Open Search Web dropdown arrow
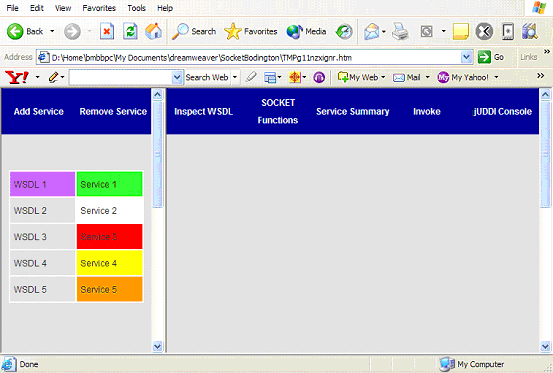 (235, 77)
